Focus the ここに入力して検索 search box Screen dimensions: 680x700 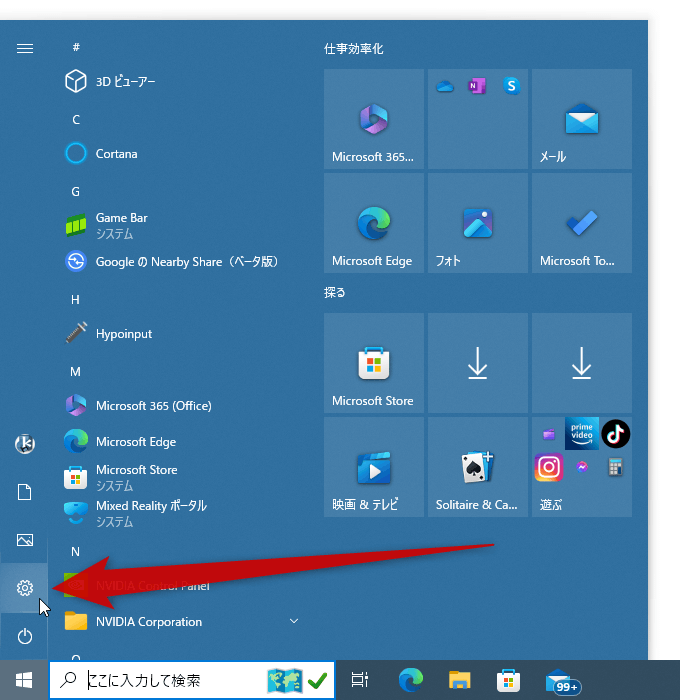192,680
